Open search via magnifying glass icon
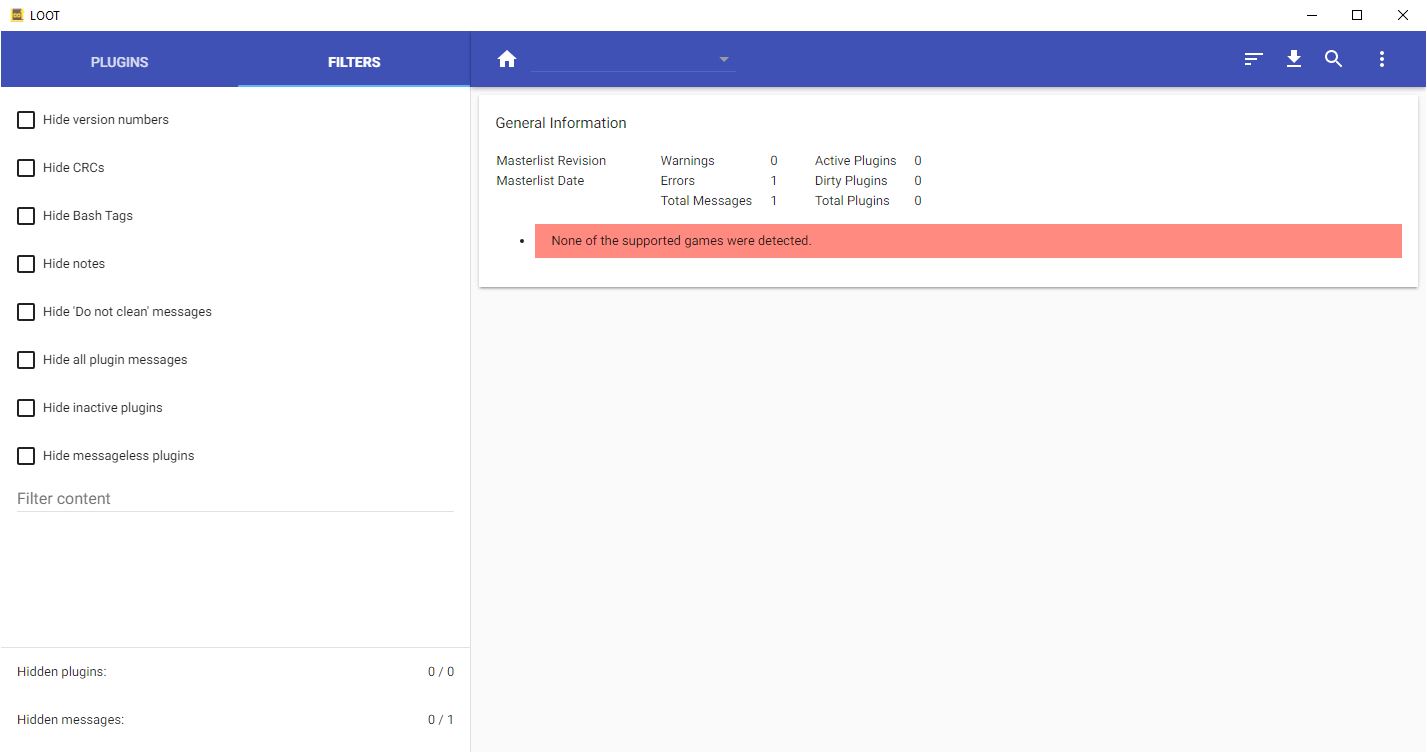1427x753 pixels. coord(1333,59)
